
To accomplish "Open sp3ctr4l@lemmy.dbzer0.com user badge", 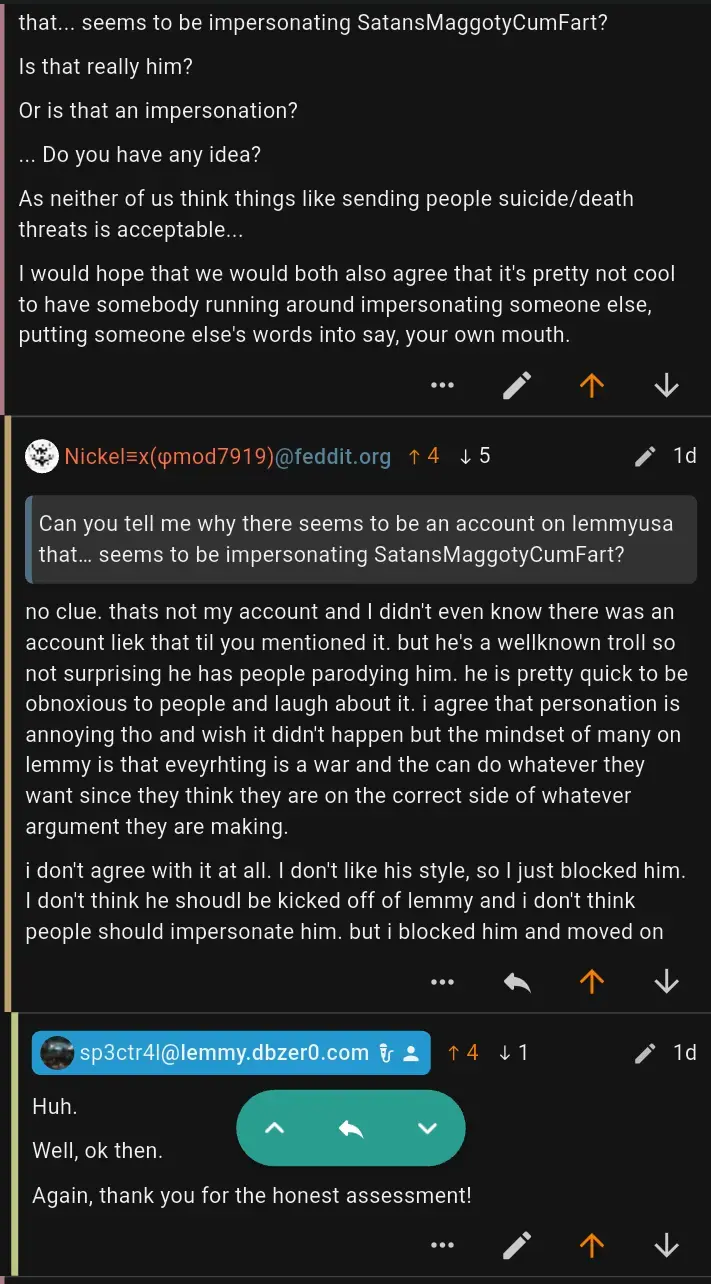I will click(231, 1052).
